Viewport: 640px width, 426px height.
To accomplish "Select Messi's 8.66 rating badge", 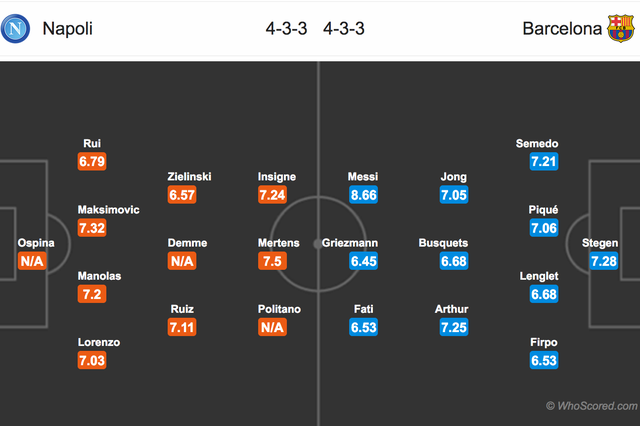I will click(x=362, y=196).
